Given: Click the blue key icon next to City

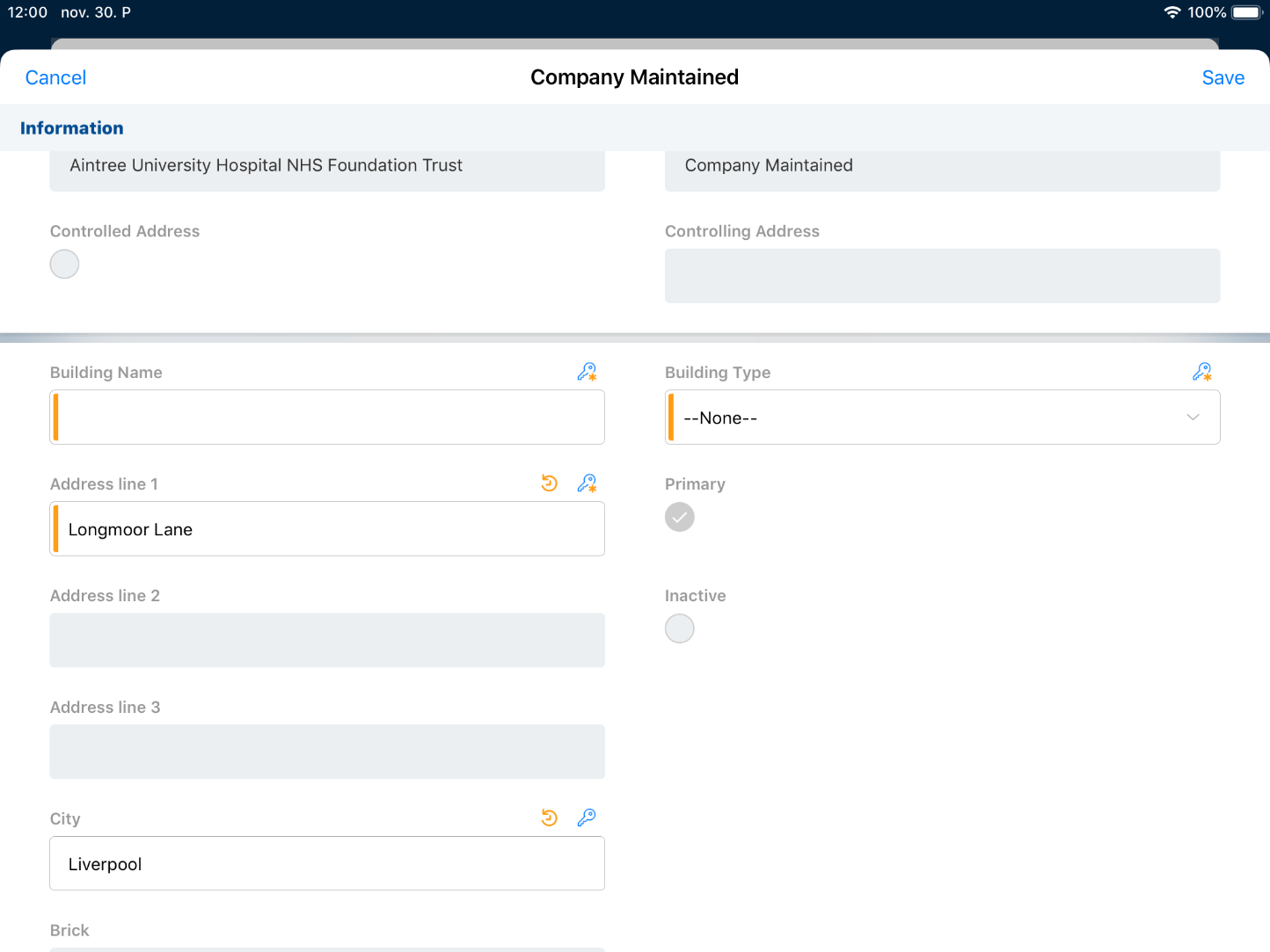Looking at the screenshot, I should (587, 818).
